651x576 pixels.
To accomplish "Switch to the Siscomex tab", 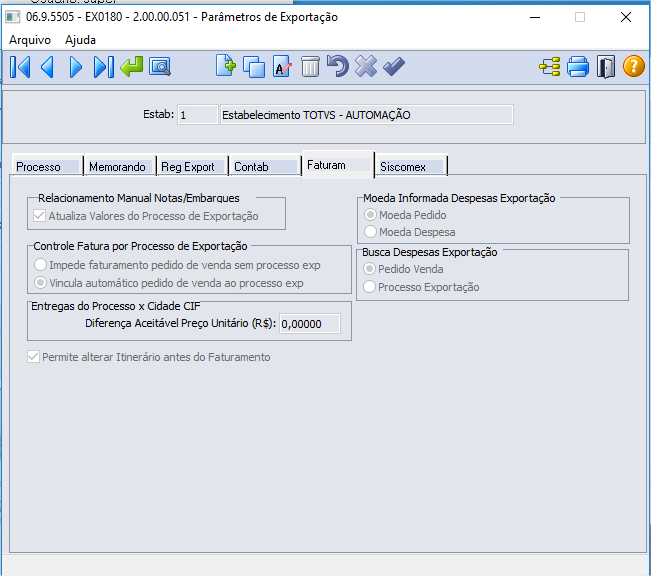I will coord(411,167).
